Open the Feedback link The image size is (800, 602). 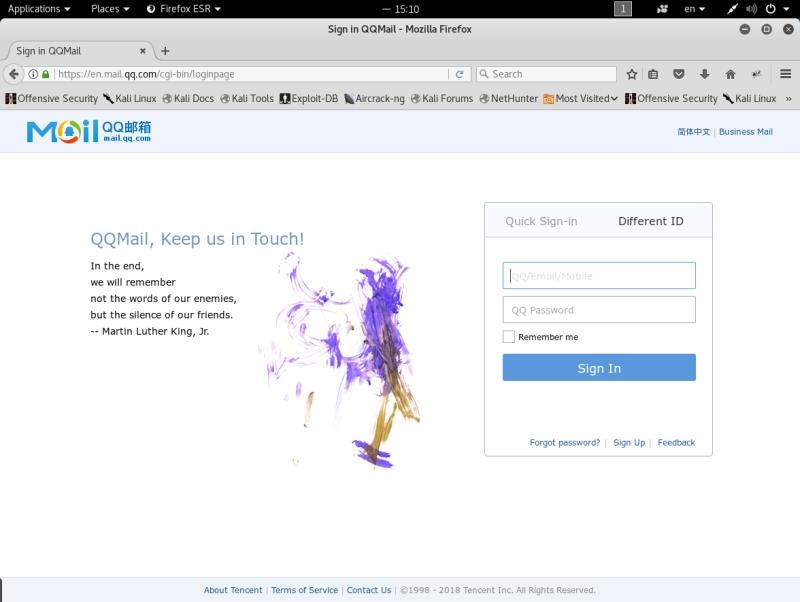tap(676, 443)
